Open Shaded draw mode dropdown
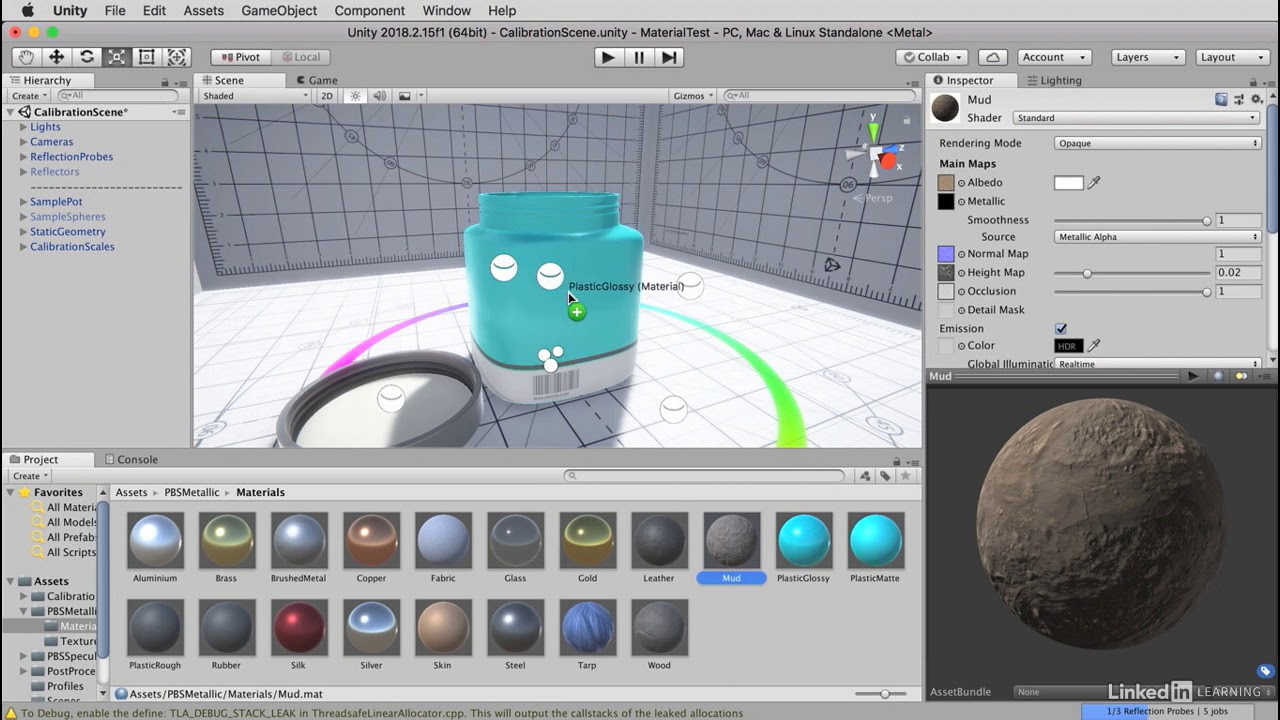The image size is (1280, 720). [x=256, y=96]
